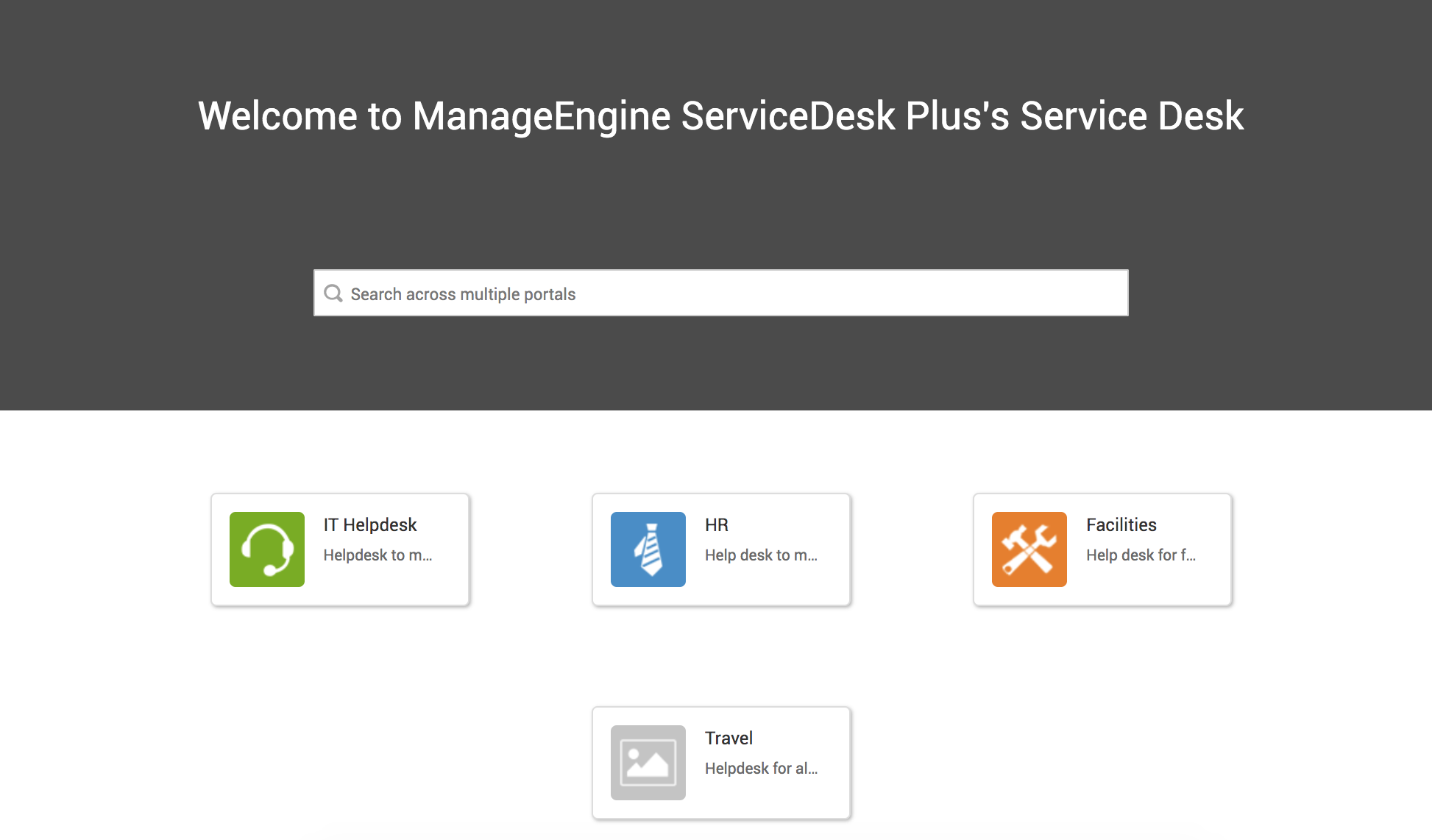This screenshot has height=840, width=1432.
Task: Open the IT Helpdesk portal title
Action: pyautogui.click(x=370, y=524)
